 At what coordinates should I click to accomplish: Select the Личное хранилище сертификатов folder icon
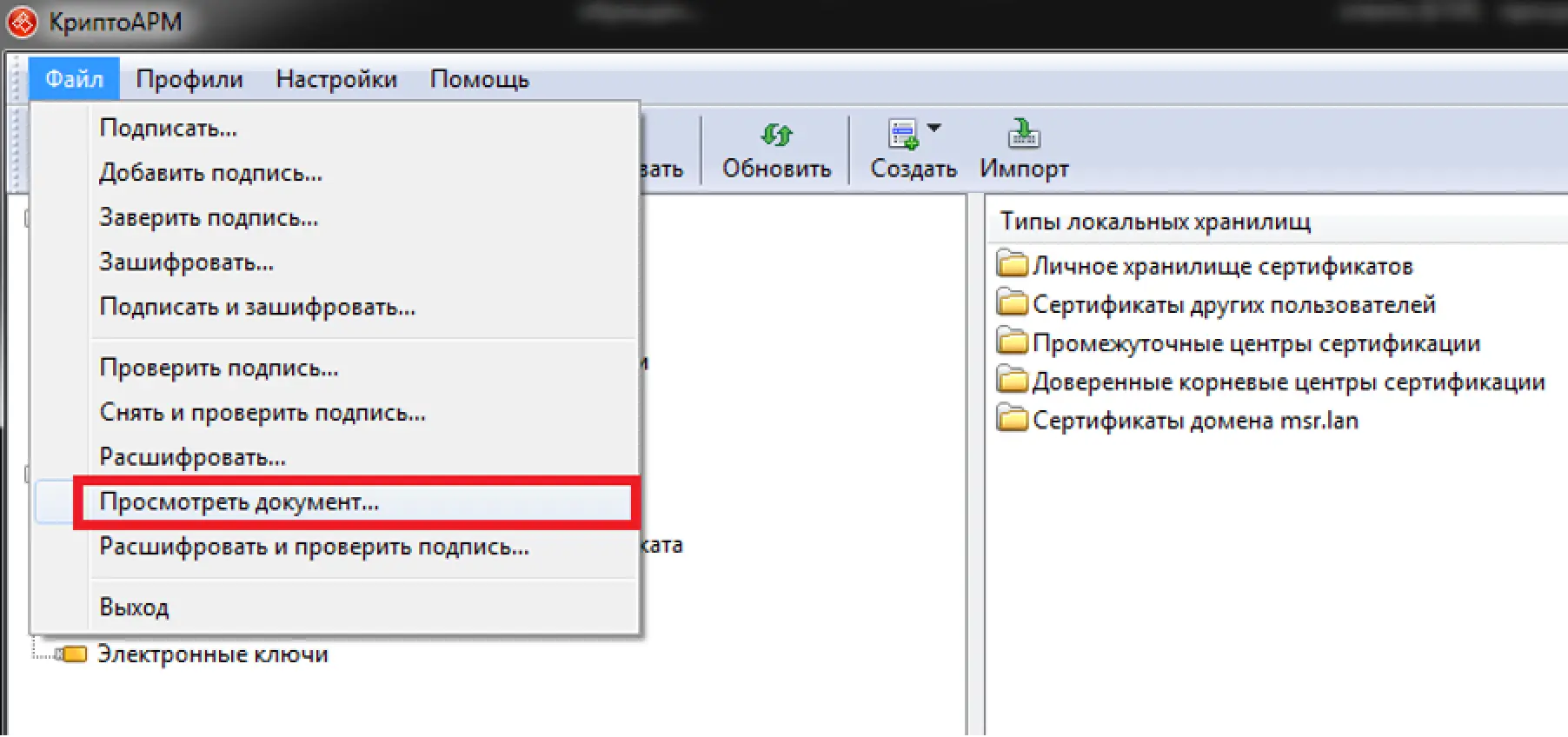click(x=1012, y=265)
